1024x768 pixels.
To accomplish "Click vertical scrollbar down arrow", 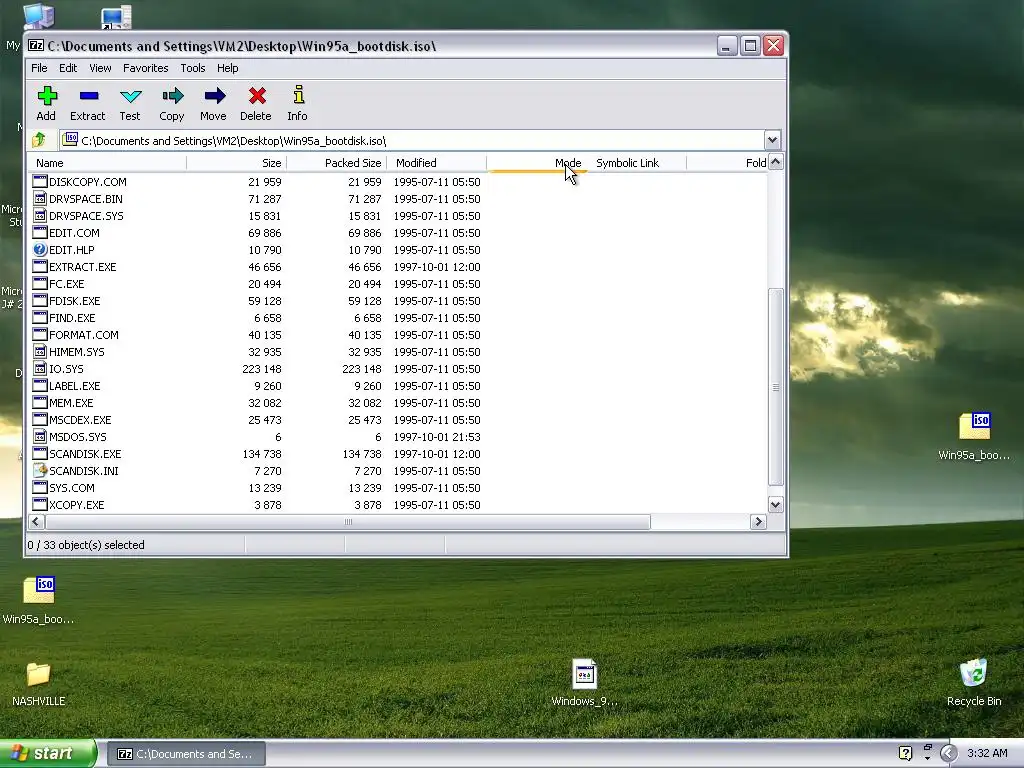I will (775, 504).
